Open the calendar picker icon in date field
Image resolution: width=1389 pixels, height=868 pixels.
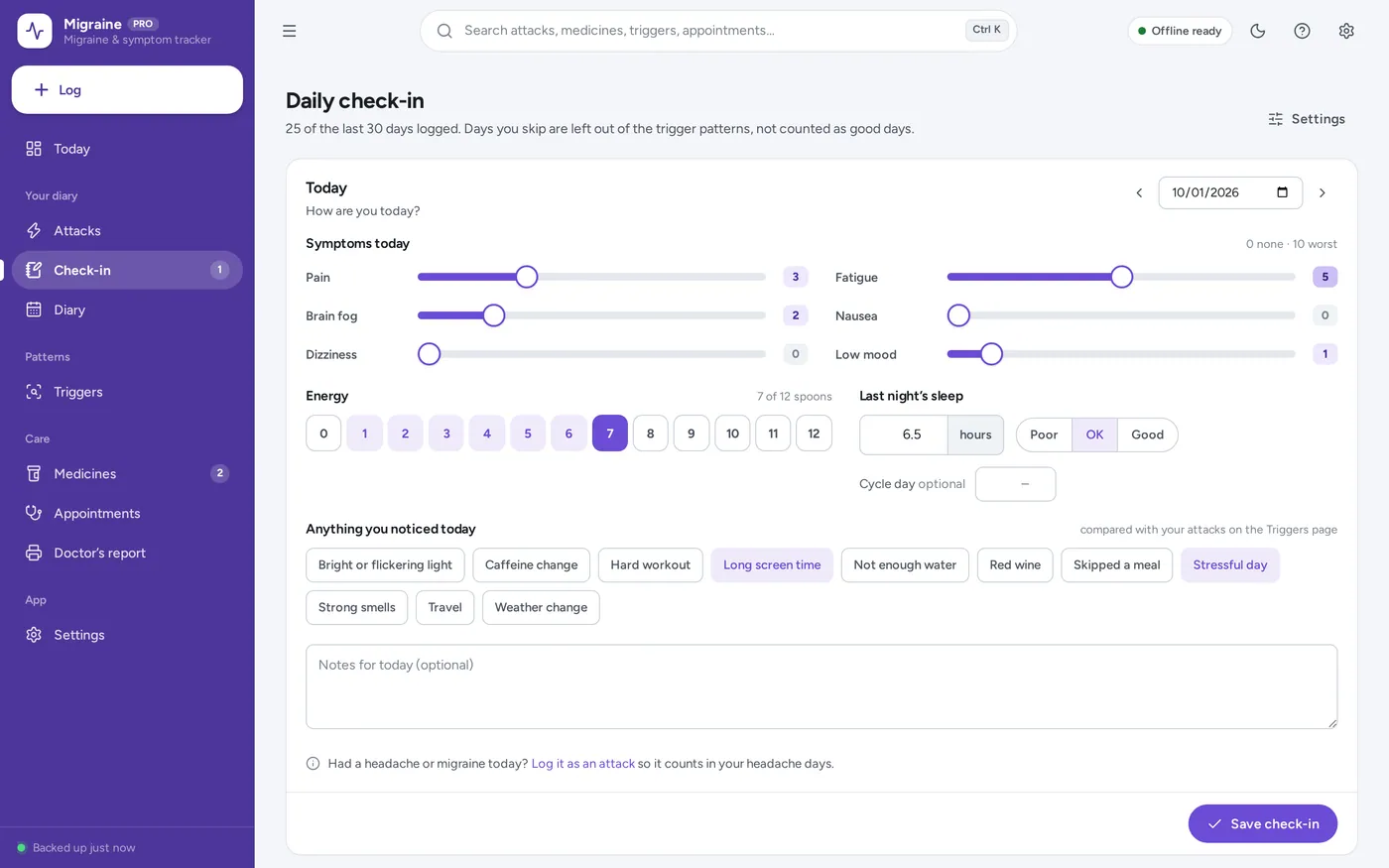[1282, 192]
